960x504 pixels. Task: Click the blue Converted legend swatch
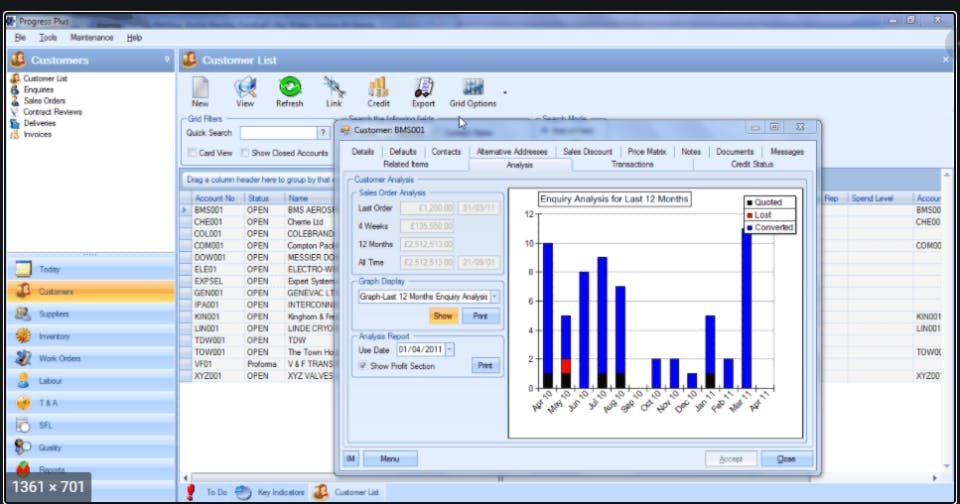(x=749, y=228)
